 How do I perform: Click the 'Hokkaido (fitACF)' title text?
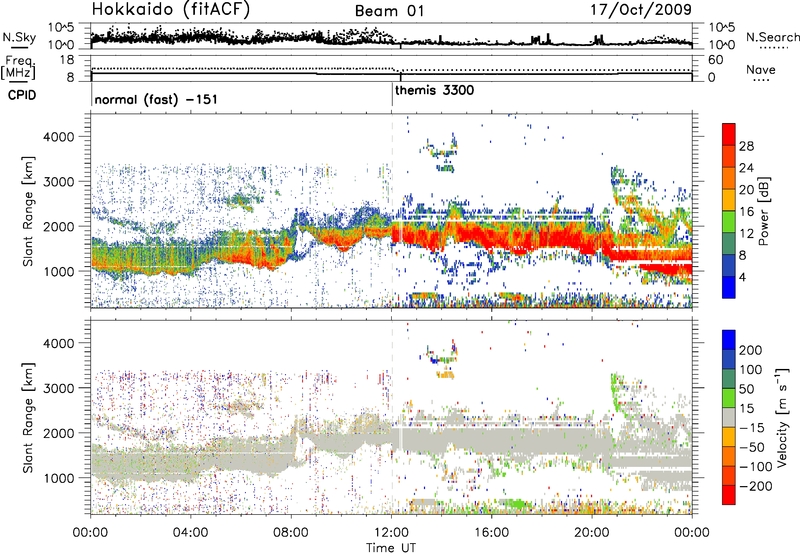pos(170,9)
